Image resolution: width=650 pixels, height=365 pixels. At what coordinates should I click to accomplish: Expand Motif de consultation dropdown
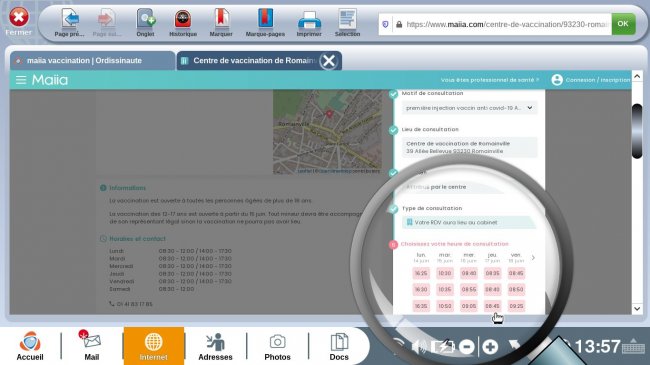coord(469,108)
